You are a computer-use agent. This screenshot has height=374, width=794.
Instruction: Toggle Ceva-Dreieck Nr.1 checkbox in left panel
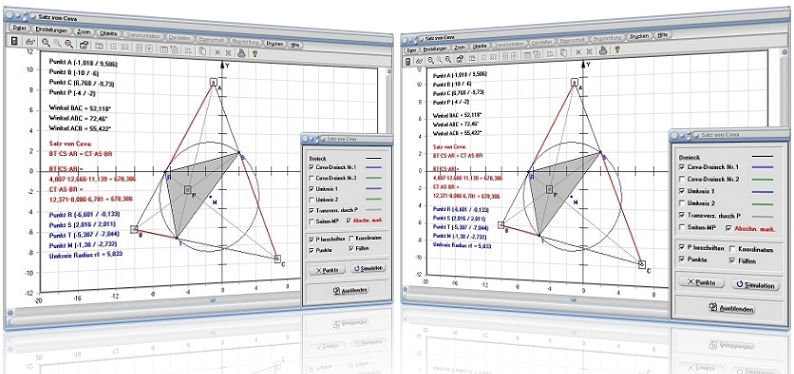[311, 167]
